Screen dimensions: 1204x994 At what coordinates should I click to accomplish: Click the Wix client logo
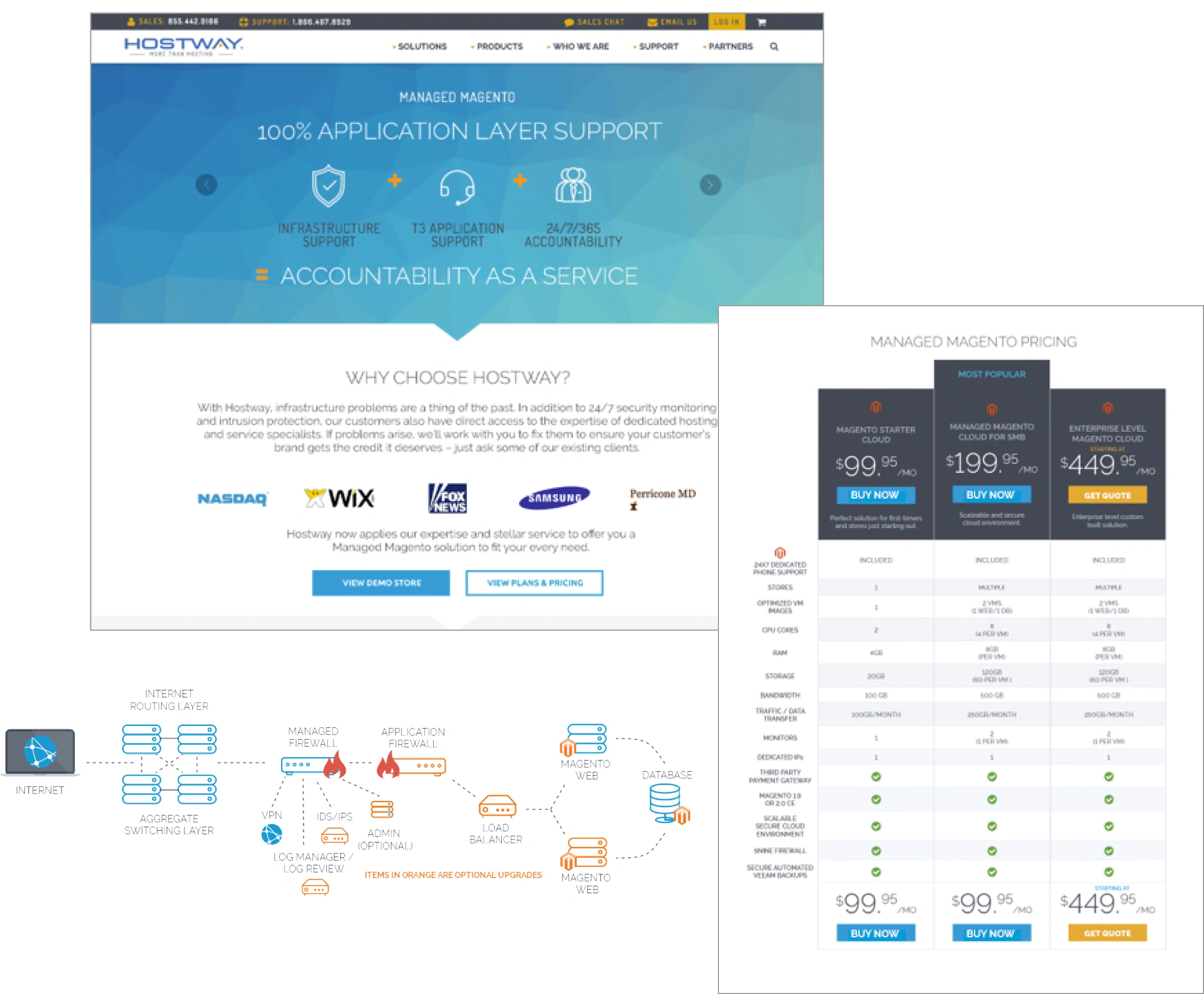click(339, 498)
